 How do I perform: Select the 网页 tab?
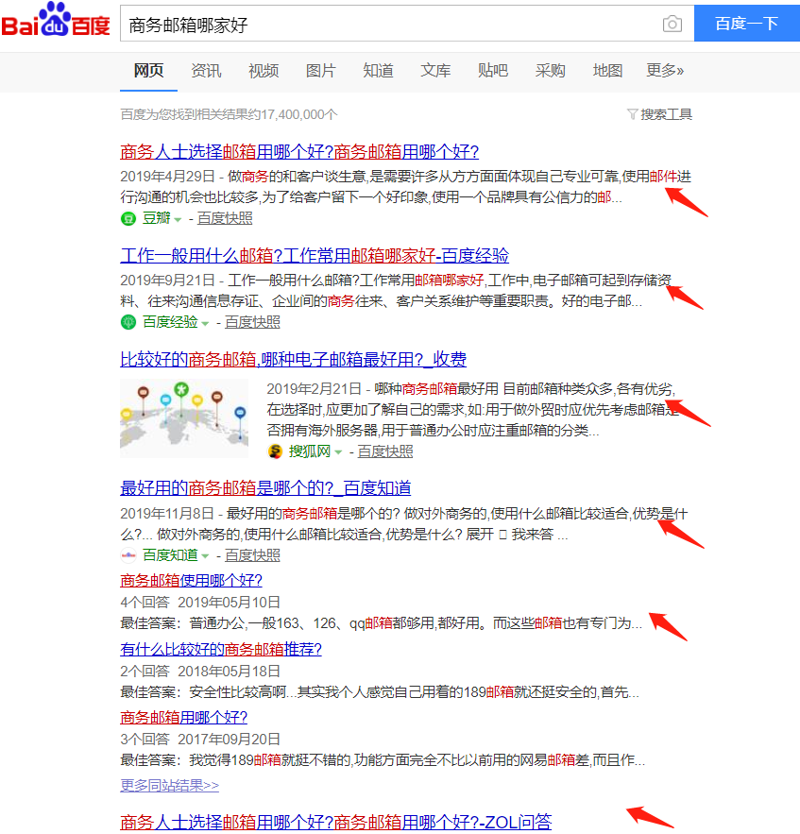(148, 70)
